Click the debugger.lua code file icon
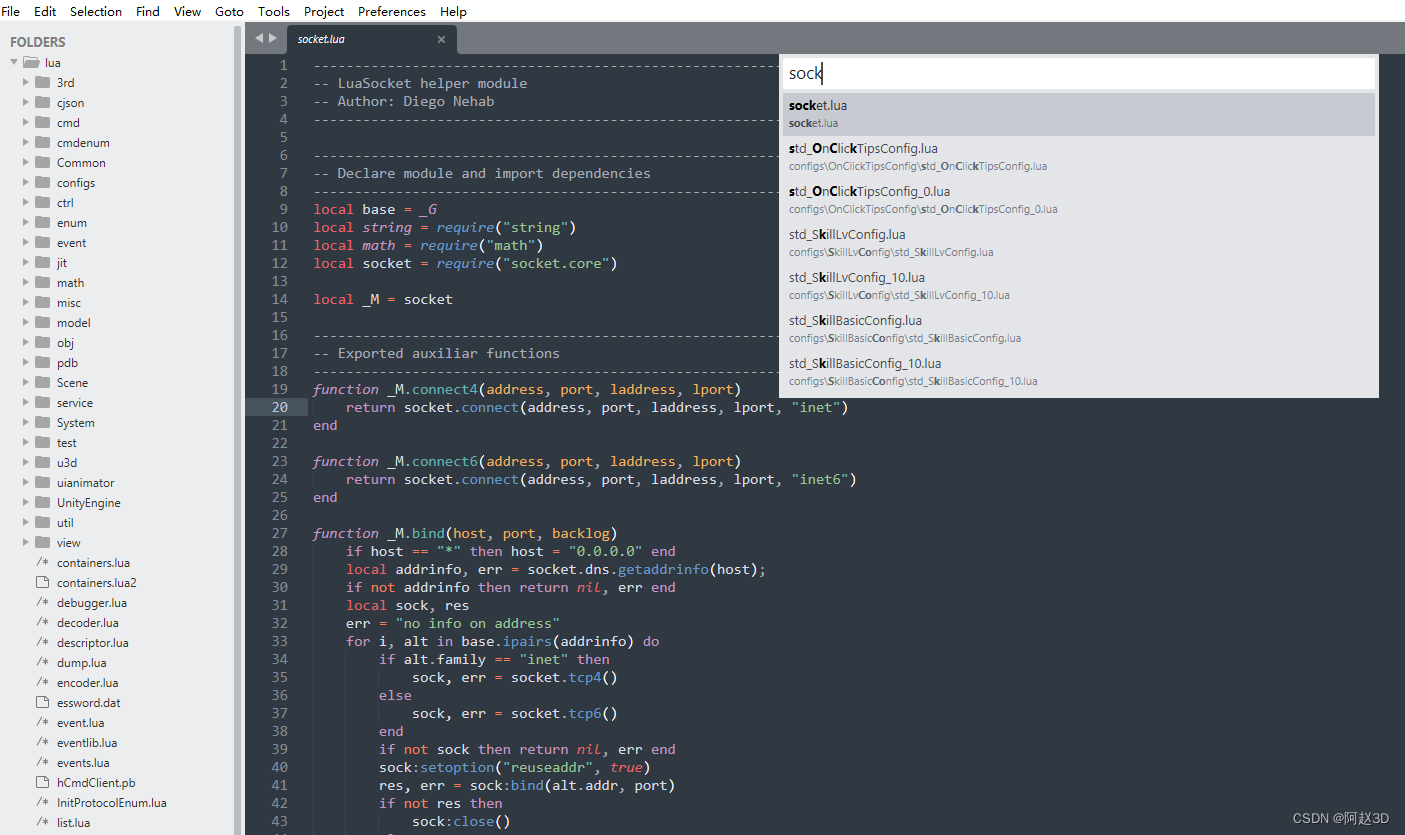Screen dimensions: 1405x835 coord(42,602)
